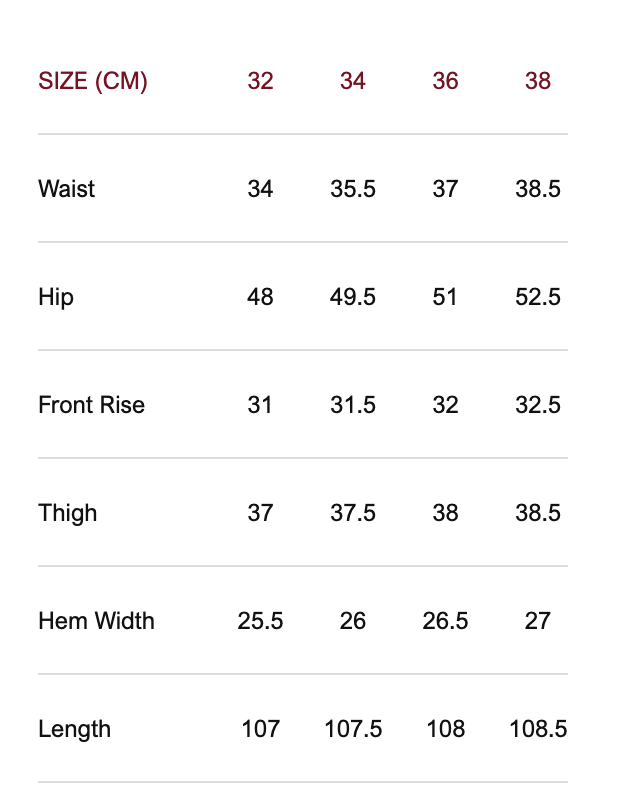Select Length value 107 for size 32
The image size is (620, 810).
tap(260, 729)
